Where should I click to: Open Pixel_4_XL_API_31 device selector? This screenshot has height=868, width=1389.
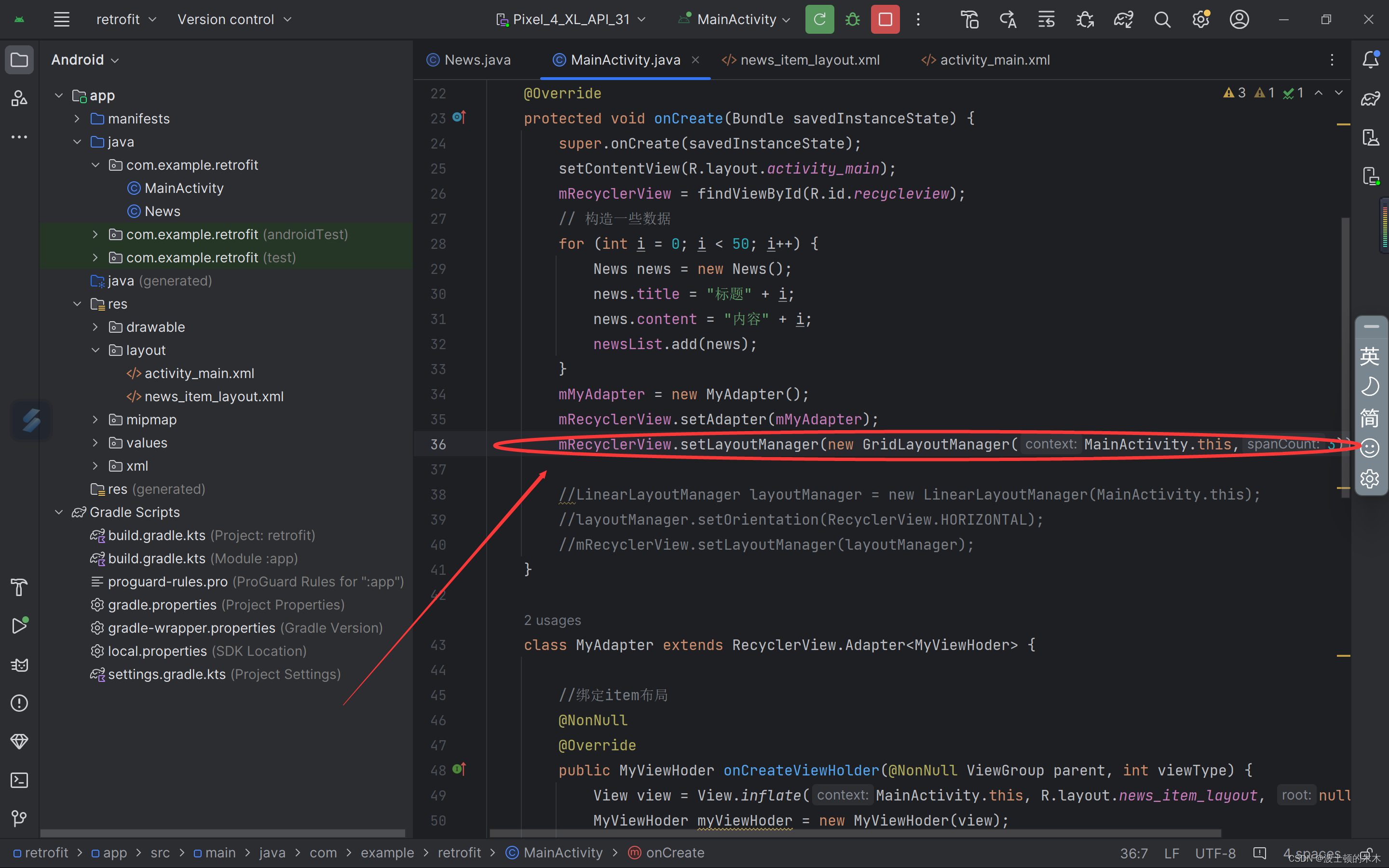tap(571, 19)
